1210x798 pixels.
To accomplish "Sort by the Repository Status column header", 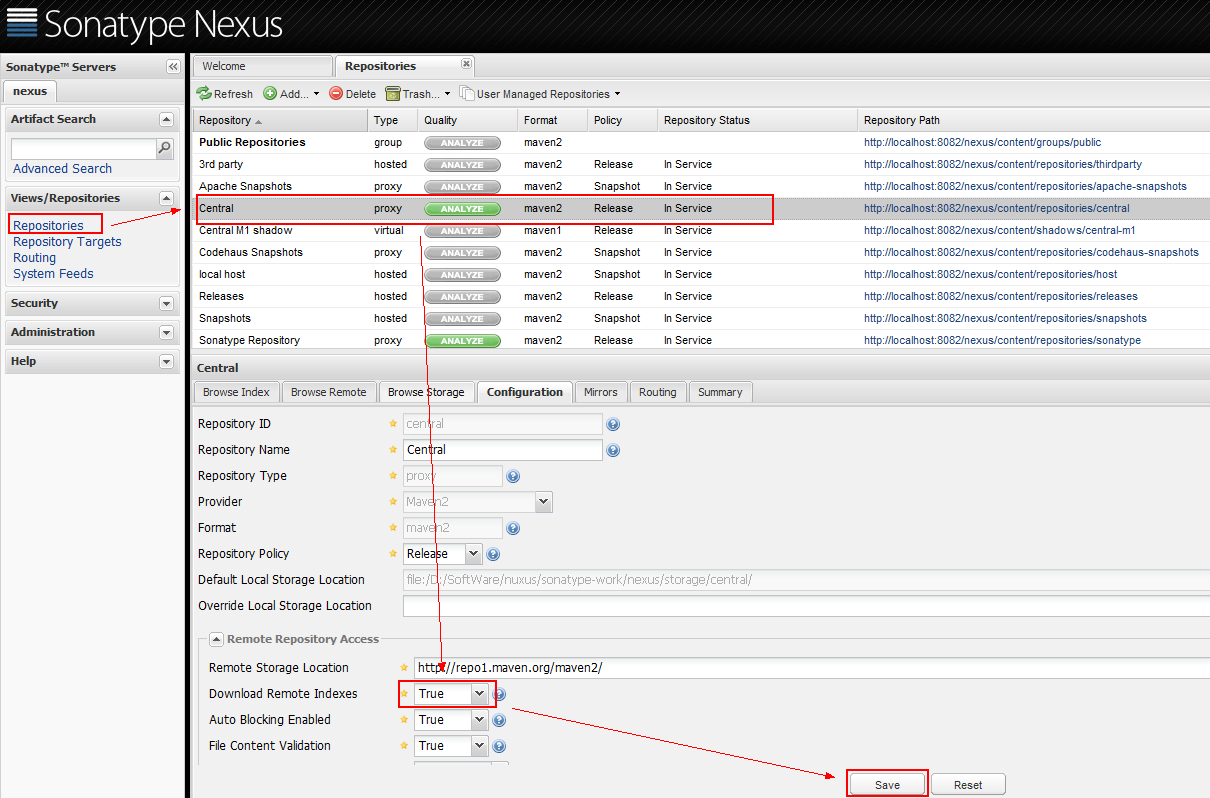I will click(x=757, y=120).
